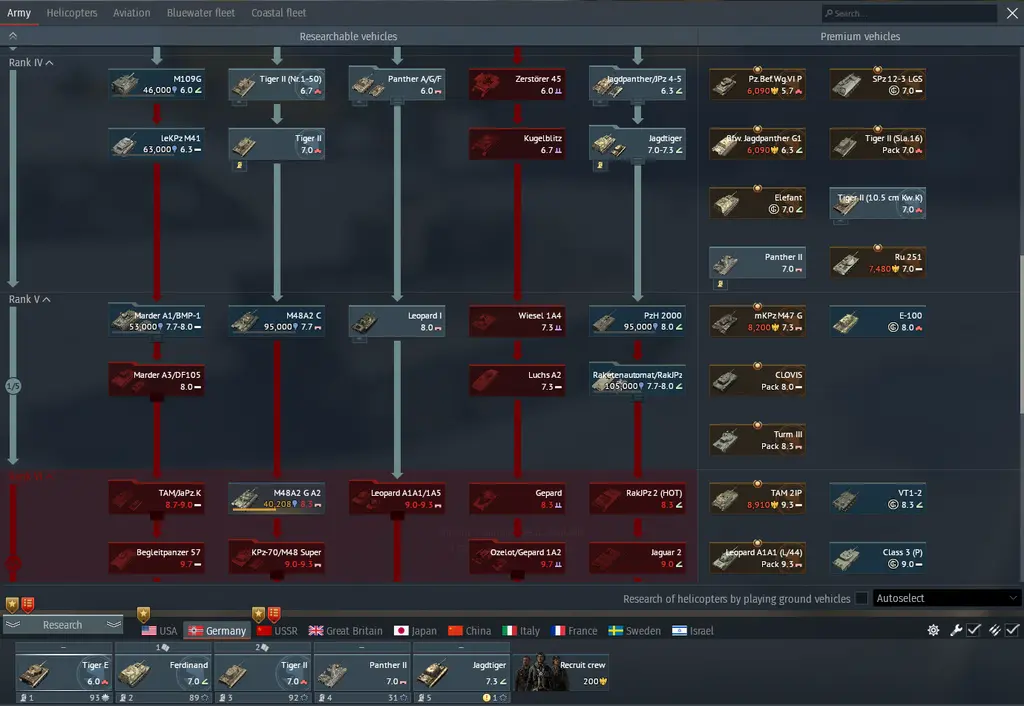The width and height of the screenshot is (1024, 706).
Task: Select the E-100 premium tank
Action: point(877,321)
